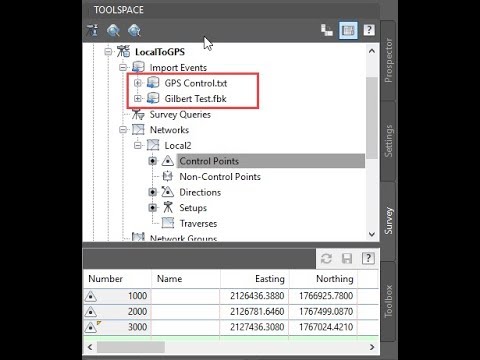Screen dimensions: 480x360
Task: Collapse the Import Events node
Action: pos(123,67)
